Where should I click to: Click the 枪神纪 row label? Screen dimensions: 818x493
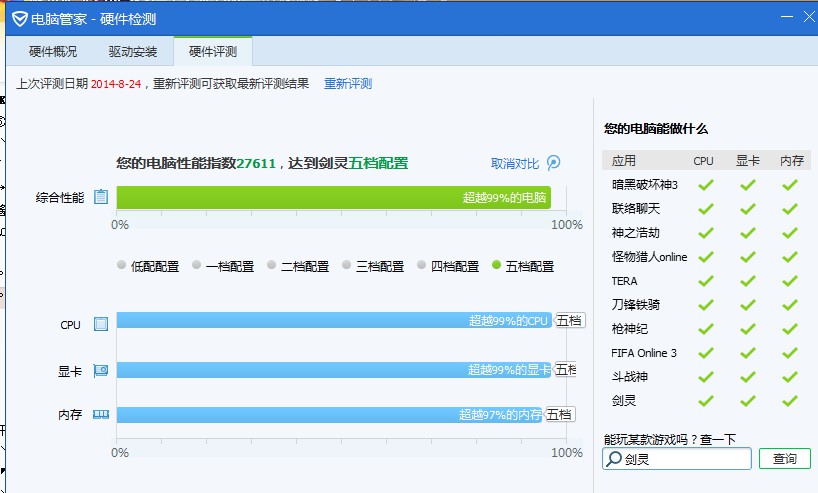pos(630,329)
